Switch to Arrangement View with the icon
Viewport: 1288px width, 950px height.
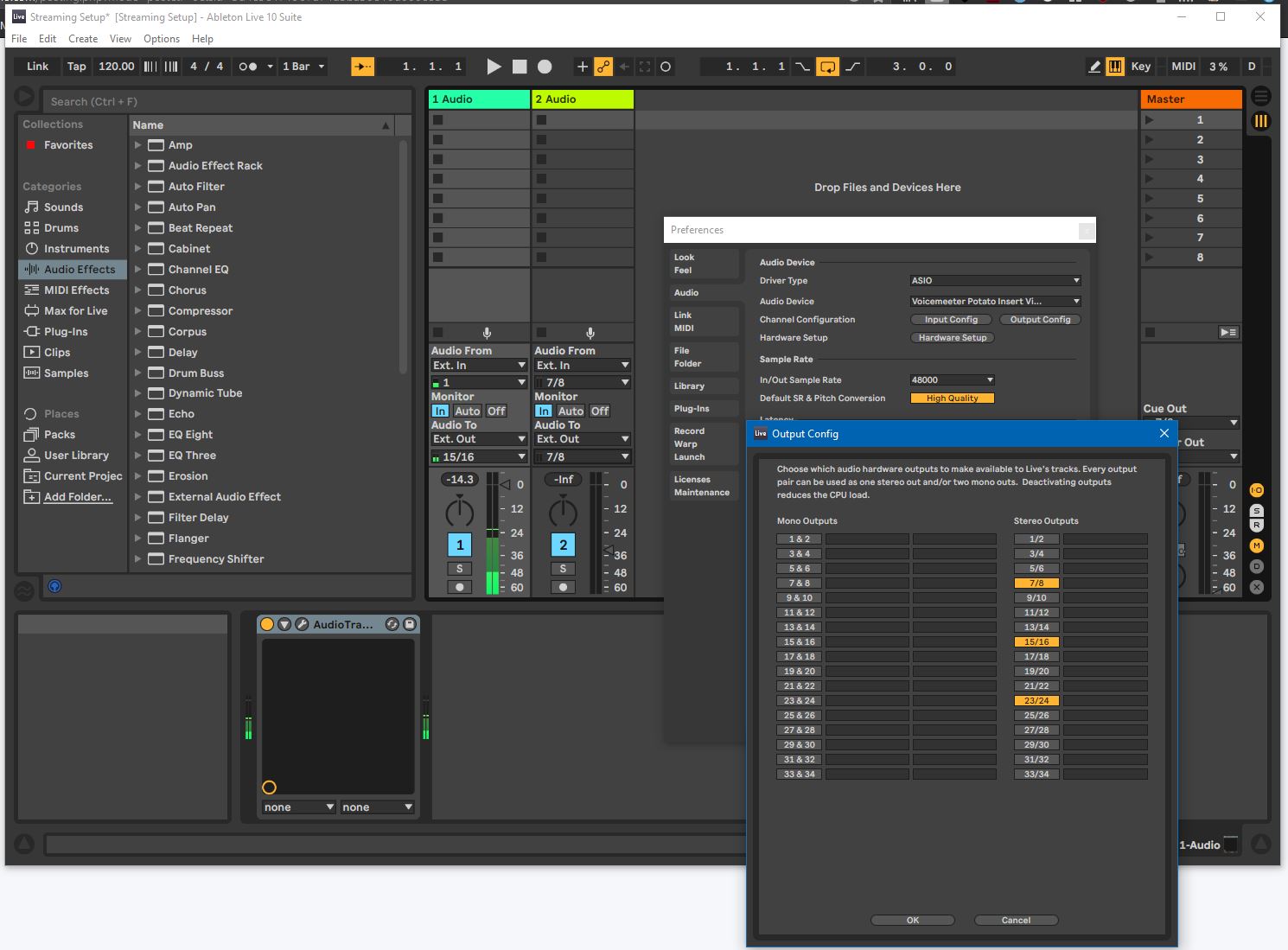pyautogui.click(x=1261, y=96)
